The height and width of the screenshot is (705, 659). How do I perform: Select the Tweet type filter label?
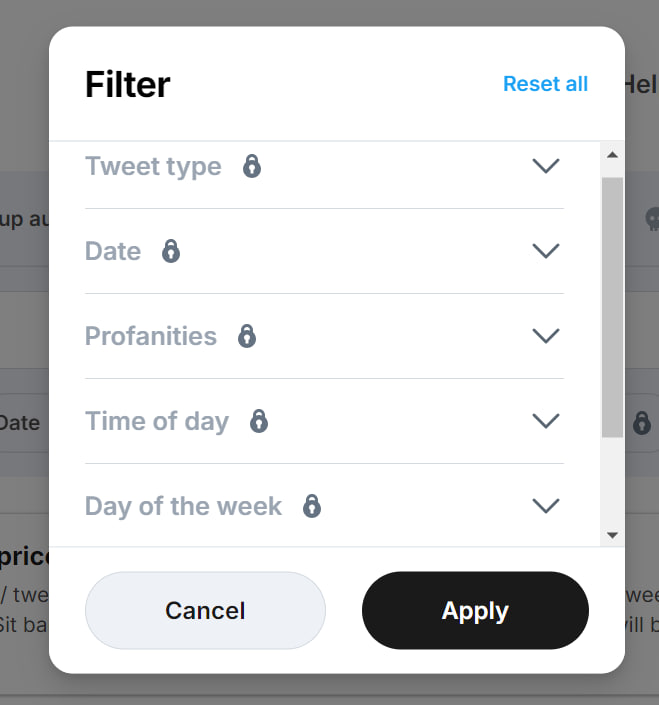[153, 166]
